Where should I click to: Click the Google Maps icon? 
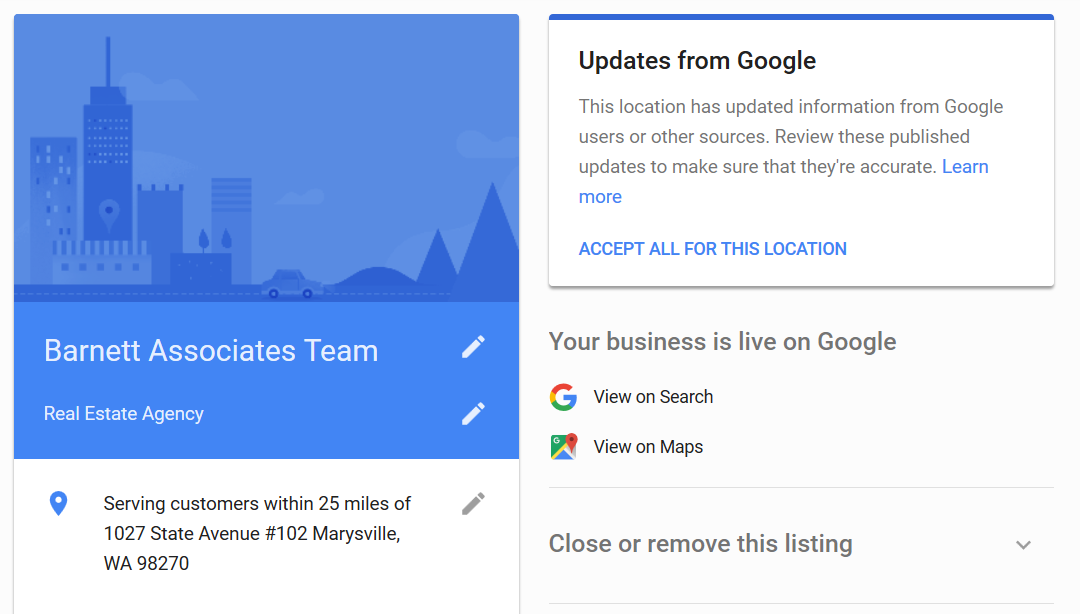[x=563, y=447]
